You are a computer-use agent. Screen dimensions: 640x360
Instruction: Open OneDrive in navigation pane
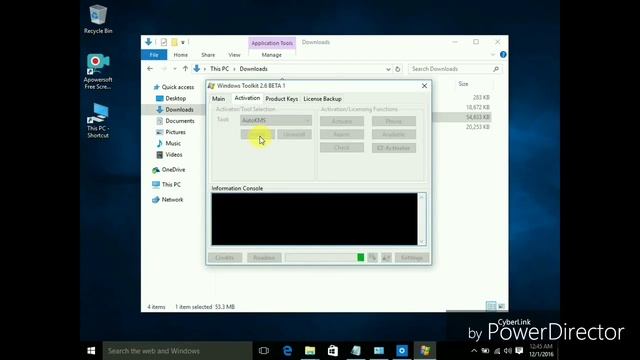pos(169,170)
